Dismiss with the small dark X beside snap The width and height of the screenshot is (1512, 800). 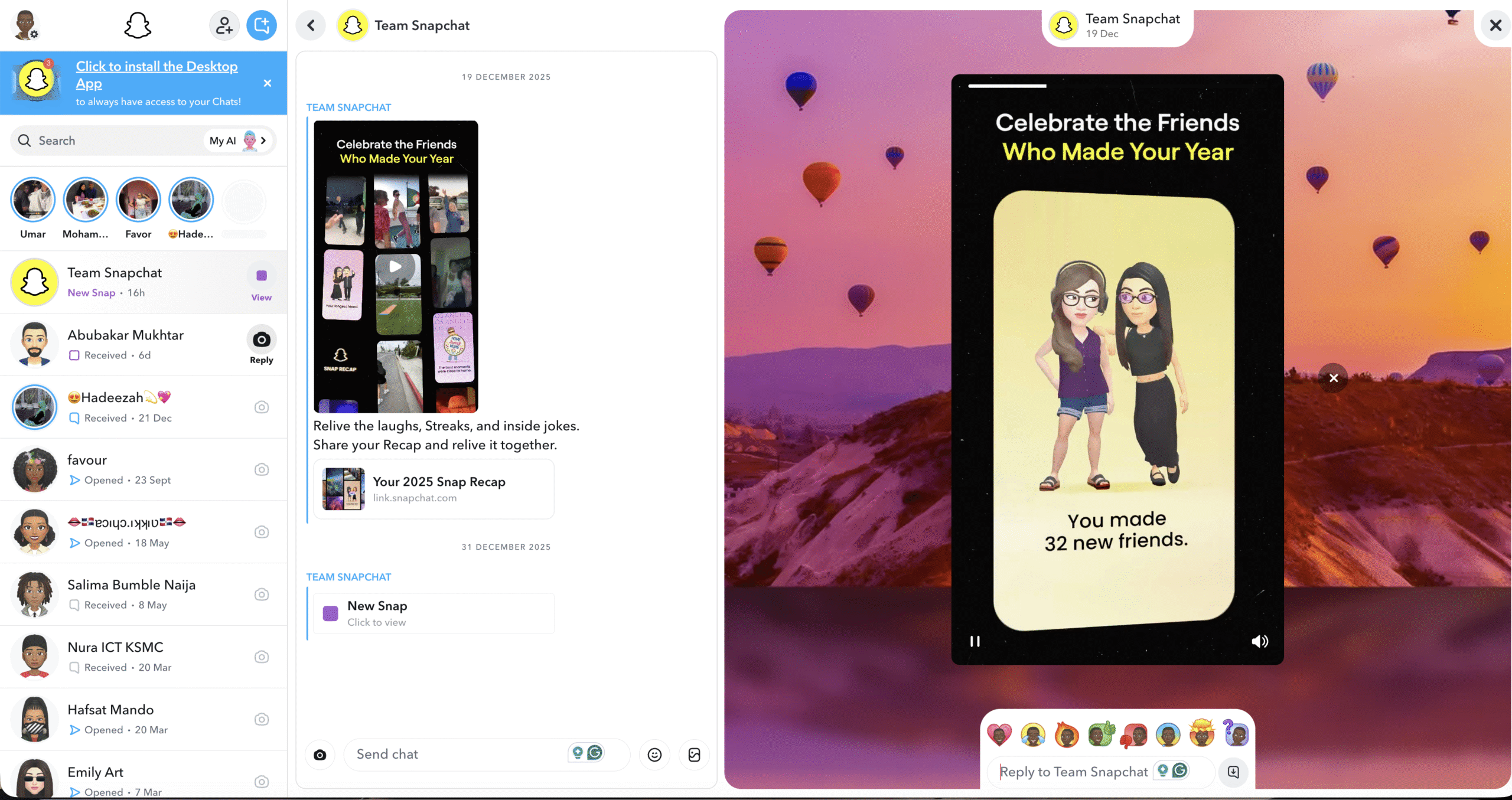pos(1333,378)
